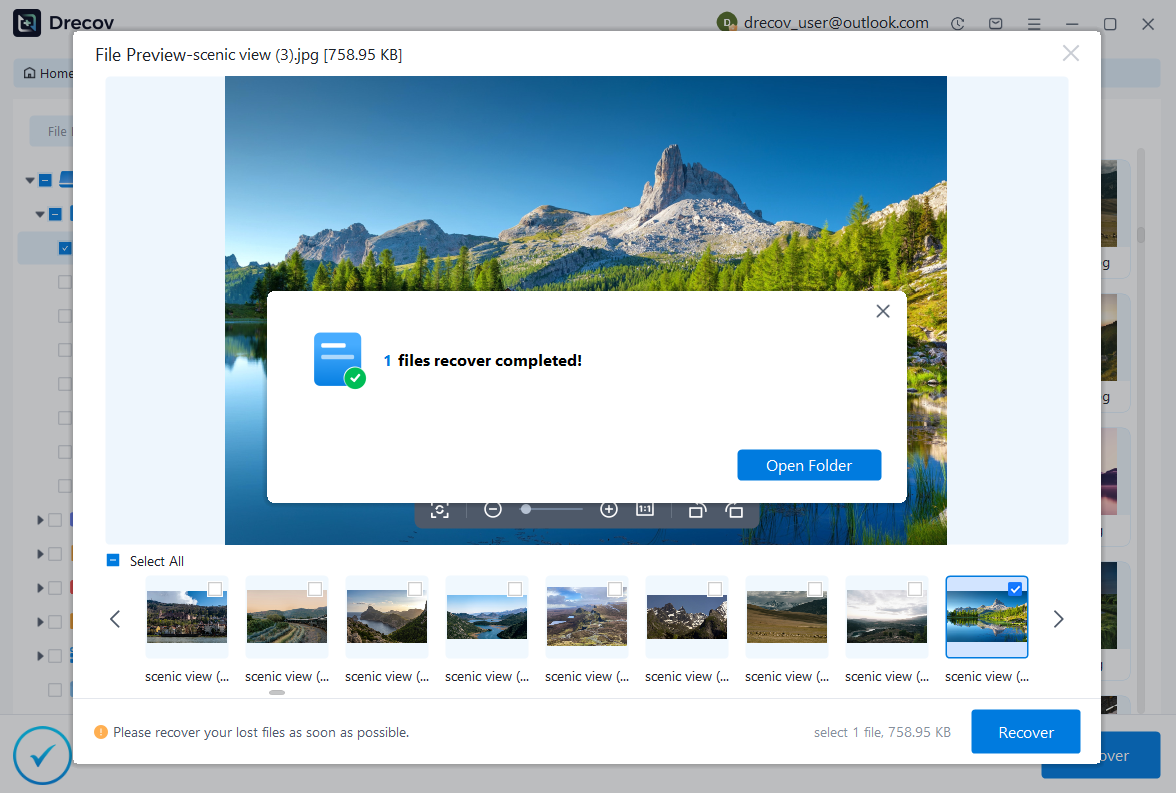Screen dimensions: 1176x793
Task: Check the first scenic view thumbnail checkbox
Action: click(x=215, y=589)
